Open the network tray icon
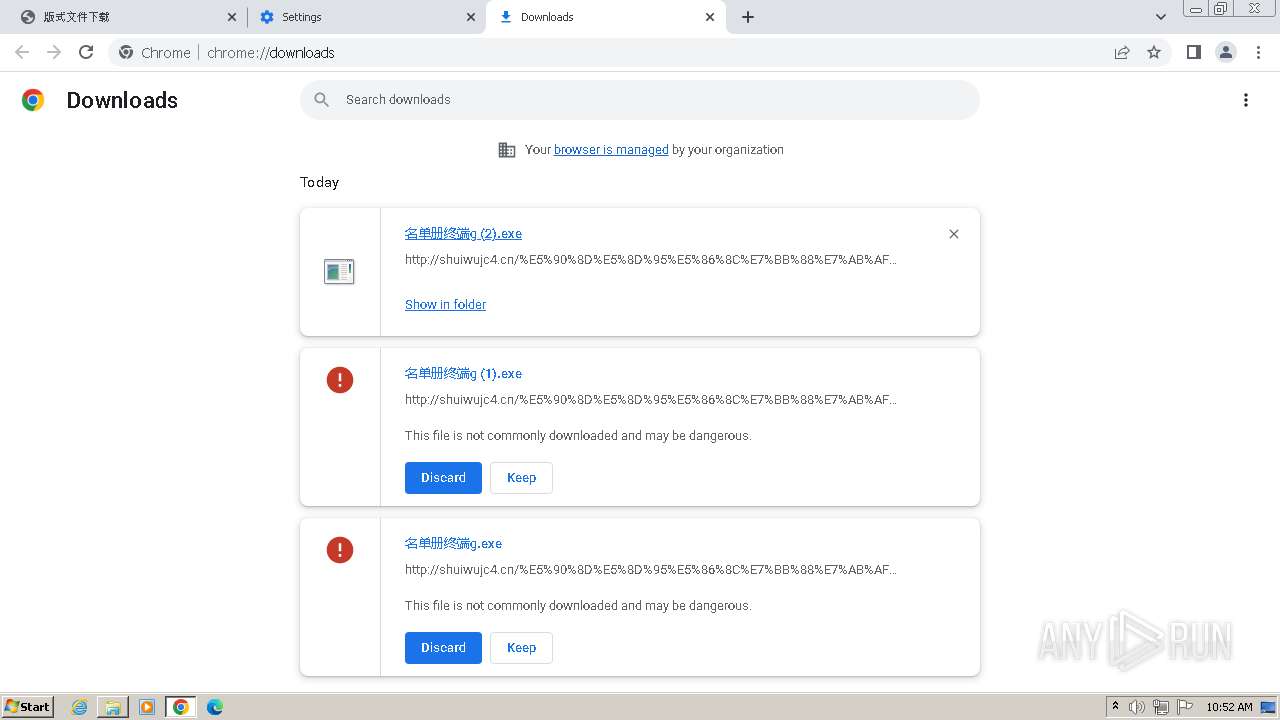 coord(1161,707)
